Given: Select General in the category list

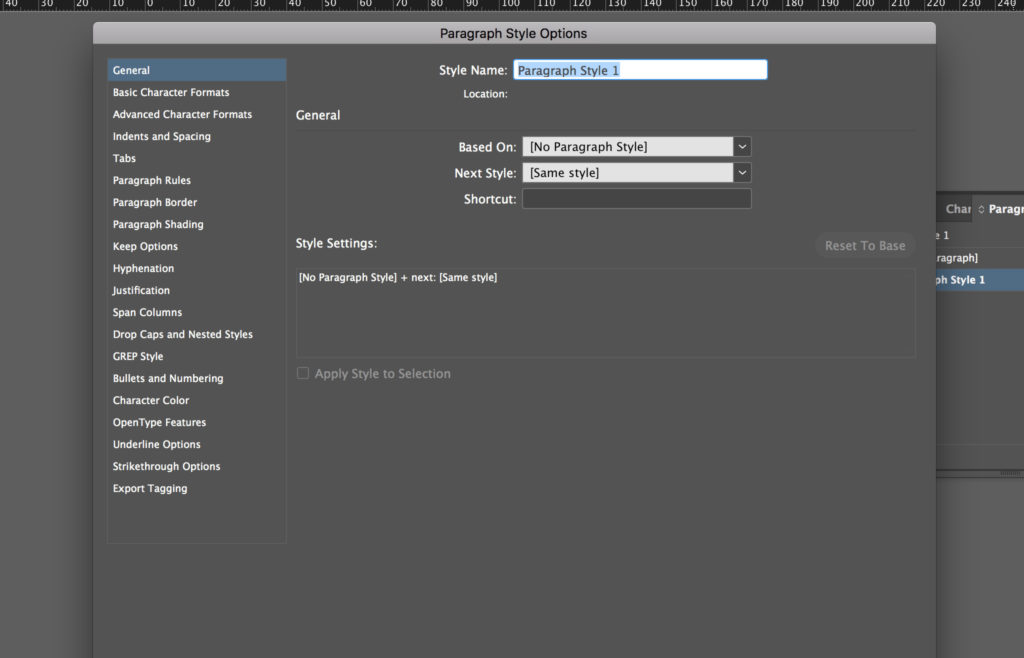Looking at the screenshot, I should click(131, 70).
